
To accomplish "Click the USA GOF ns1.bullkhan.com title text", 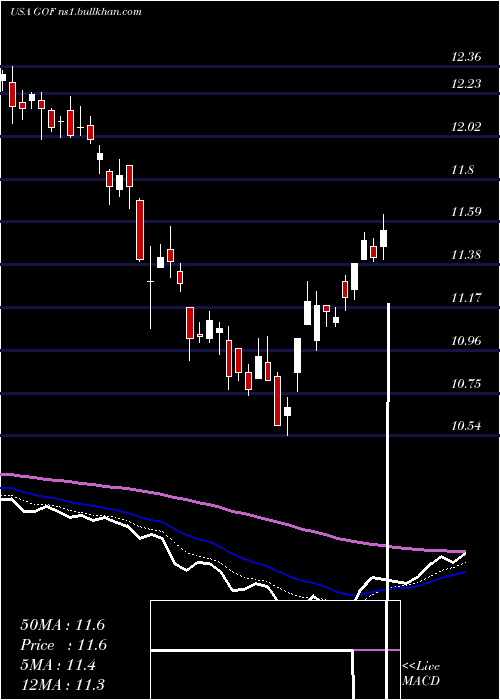I will click(76, 11).
